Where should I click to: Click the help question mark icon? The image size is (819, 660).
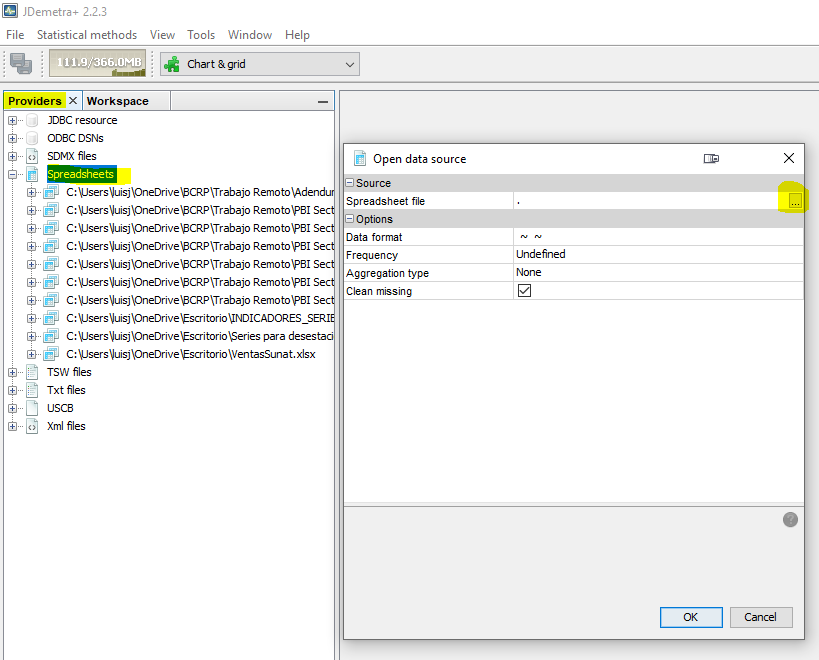[790, 519]
